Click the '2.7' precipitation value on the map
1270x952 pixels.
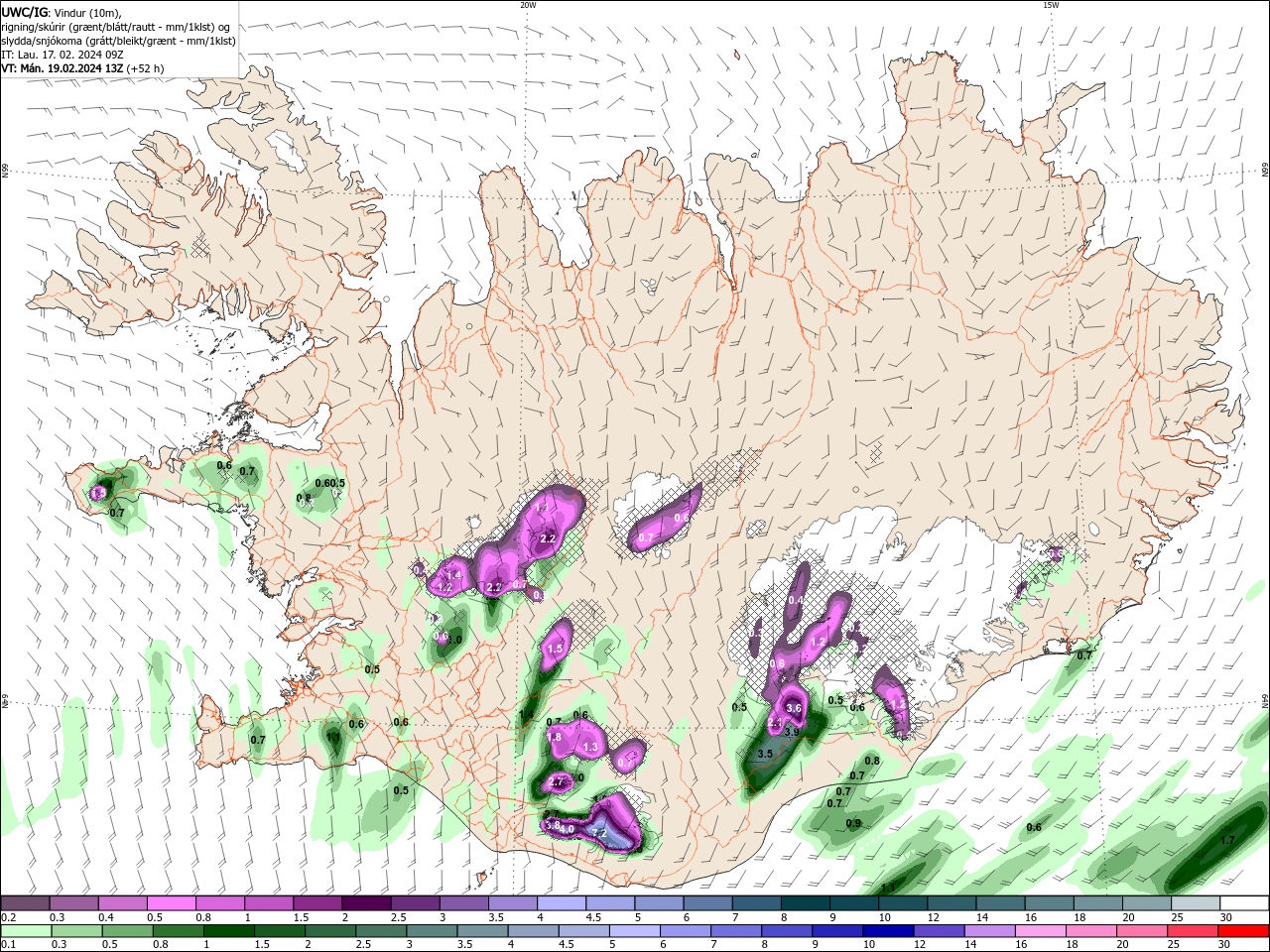tap(557, 781)
